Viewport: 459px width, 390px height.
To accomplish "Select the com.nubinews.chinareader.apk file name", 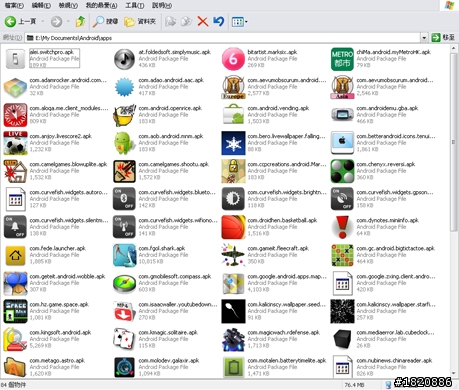I will pos(394,360).
